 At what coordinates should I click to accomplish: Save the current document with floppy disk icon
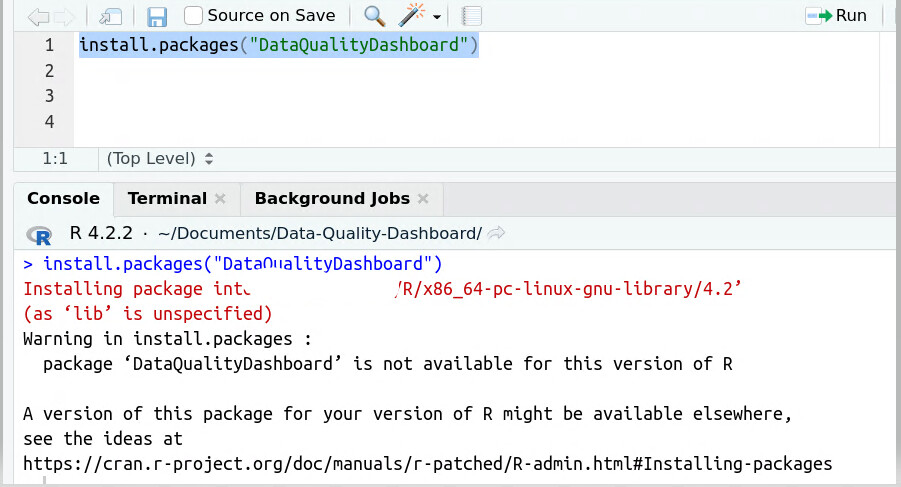click(157, 16)
